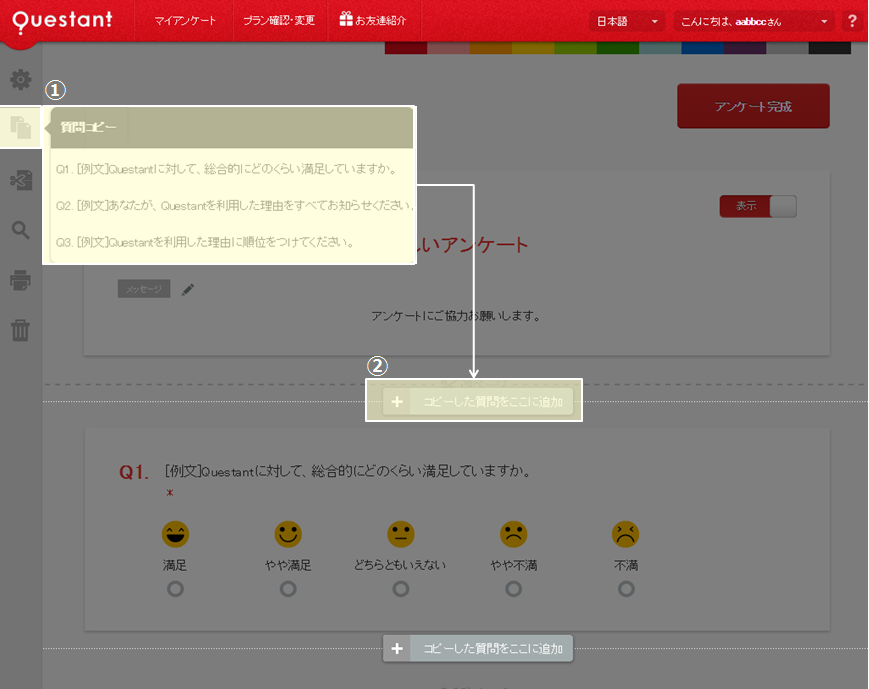869x689 pixels.
Task: Click the Questant logo
Action: tap(62, 21)
